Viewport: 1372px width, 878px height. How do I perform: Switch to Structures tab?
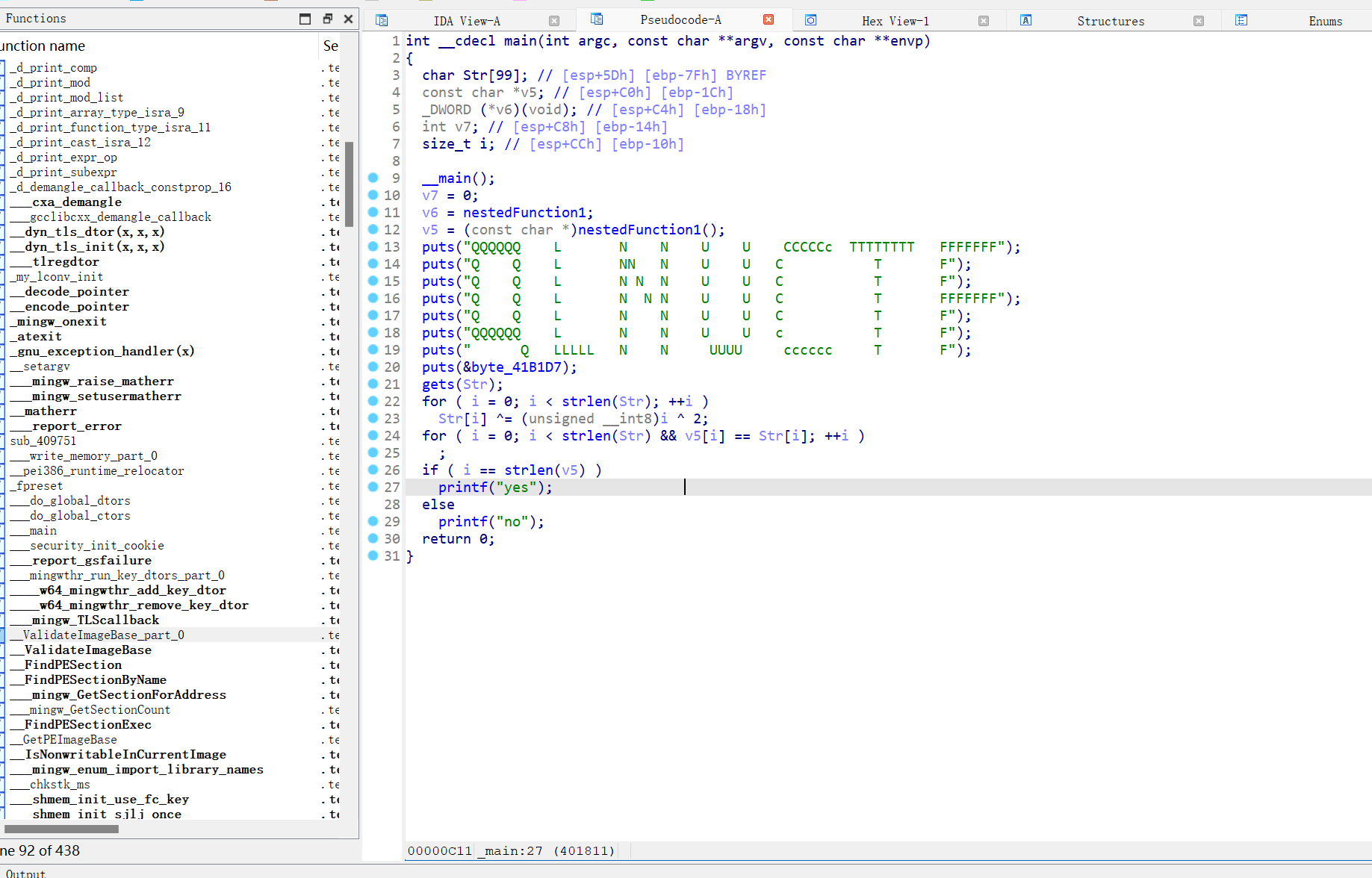[x=1111, y=21]
